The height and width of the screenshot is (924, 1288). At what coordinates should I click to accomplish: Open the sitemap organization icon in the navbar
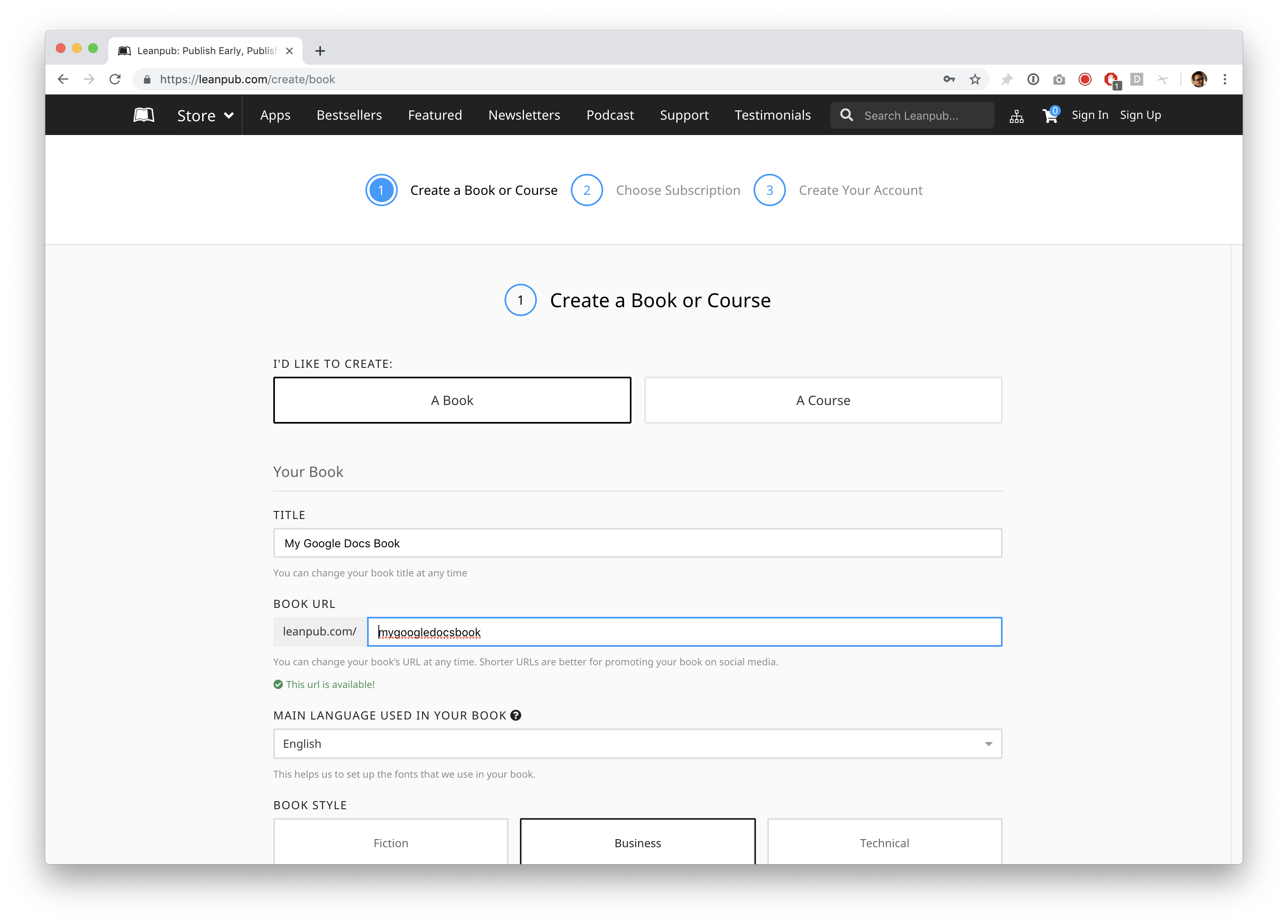coord(1017,116)
